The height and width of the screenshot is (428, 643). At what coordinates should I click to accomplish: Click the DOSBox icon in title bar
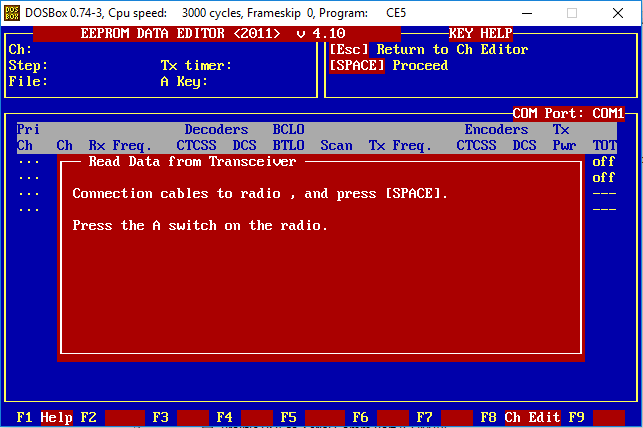click(13, 13)
